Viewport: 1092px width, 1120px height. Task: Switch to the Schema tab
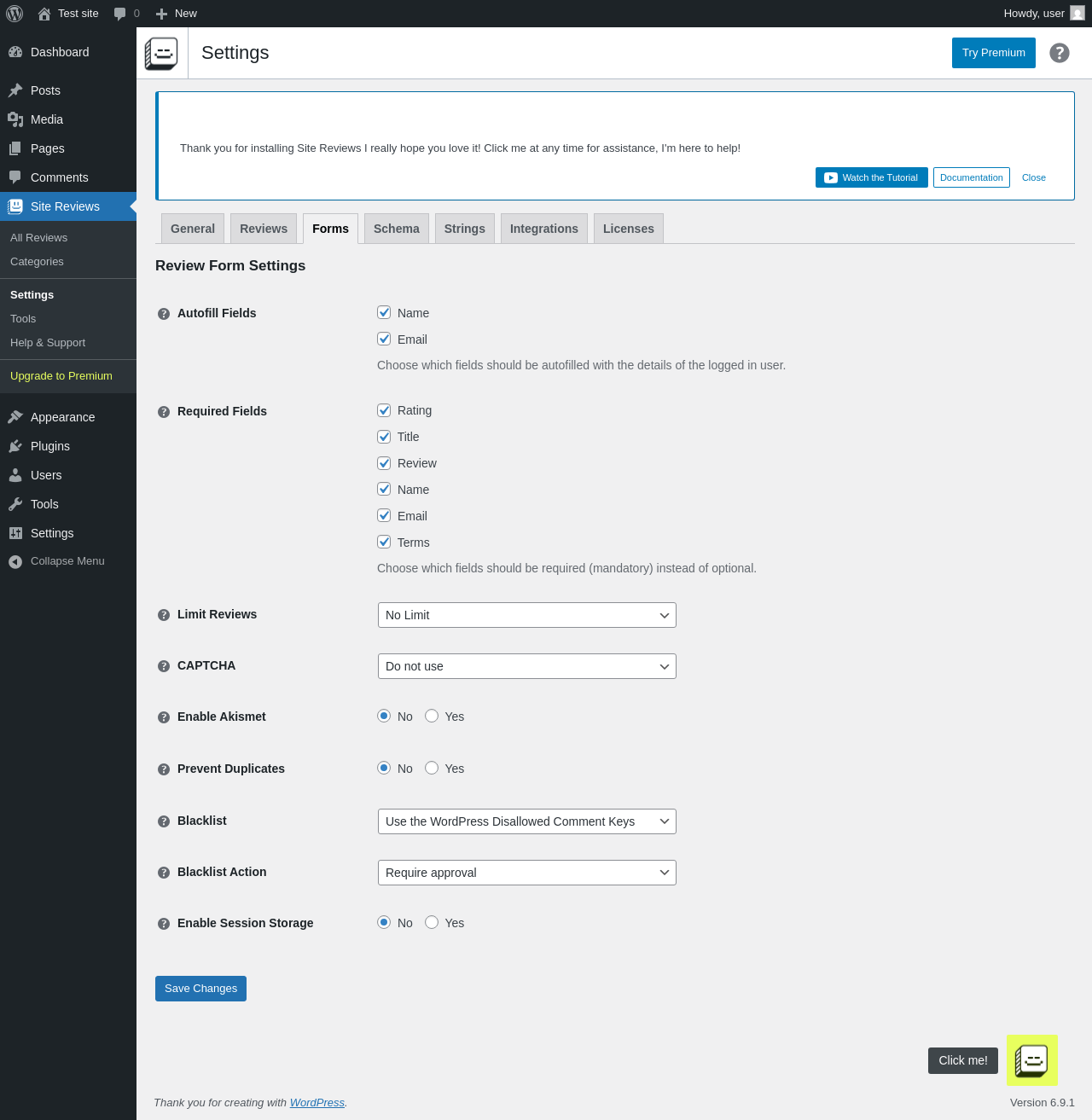click(397, 229)
